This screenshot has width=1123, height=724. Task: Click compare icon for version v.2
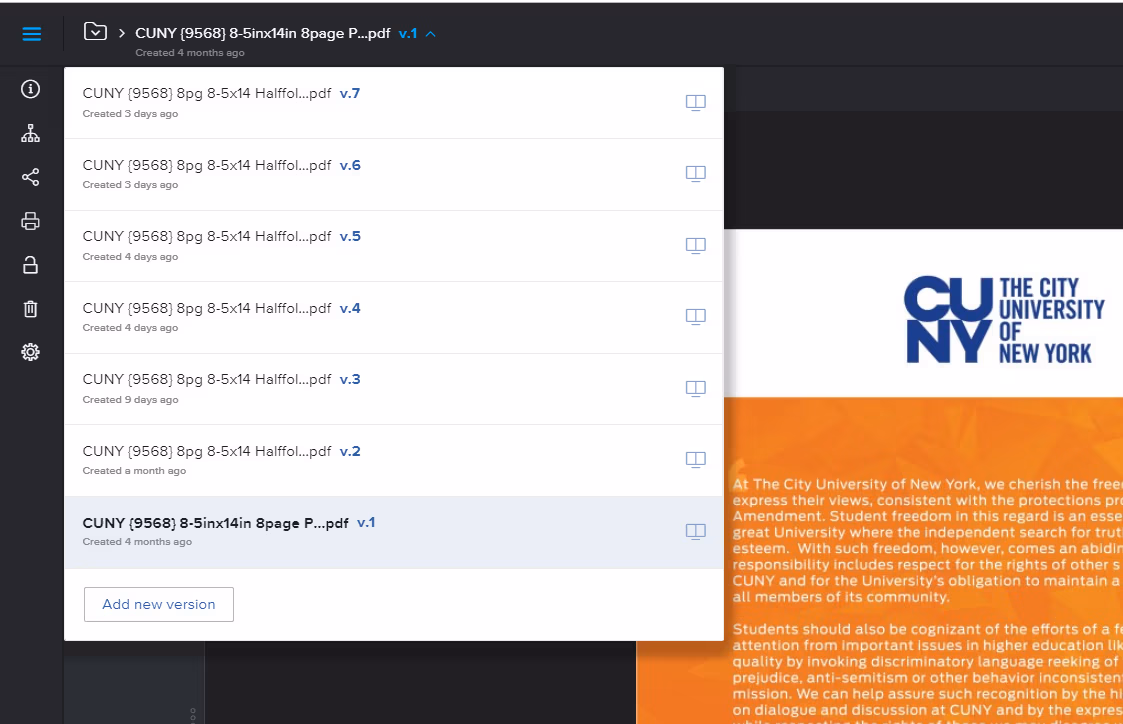(x=695, y=459)
